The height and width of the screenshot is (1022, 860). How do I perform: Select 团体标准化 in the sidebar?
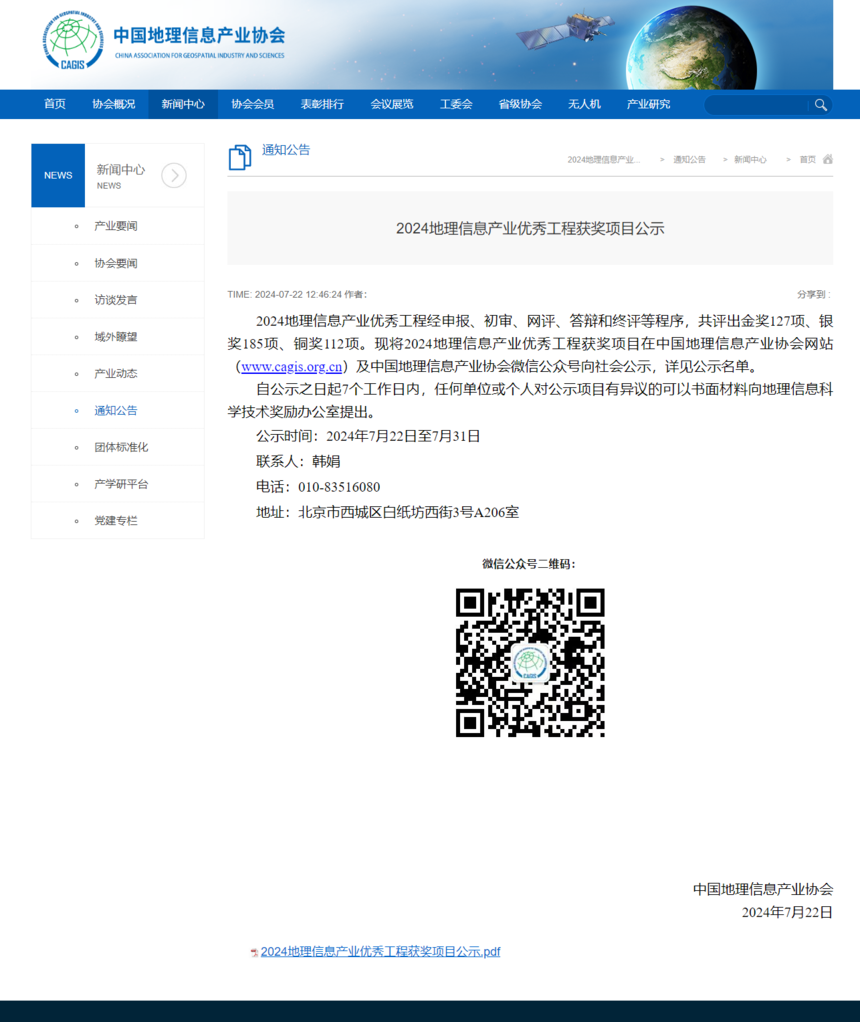tap(121, 447)
